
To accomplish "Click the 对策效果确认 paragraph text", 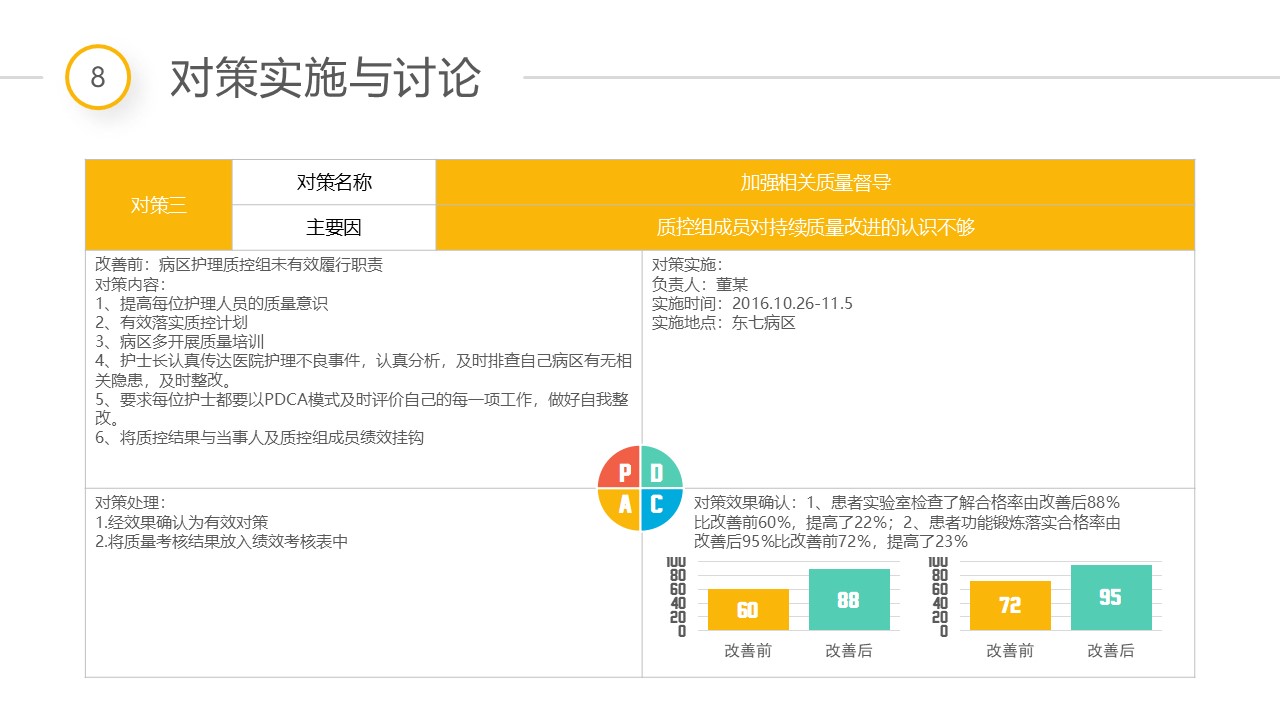I will coord(907,522).
